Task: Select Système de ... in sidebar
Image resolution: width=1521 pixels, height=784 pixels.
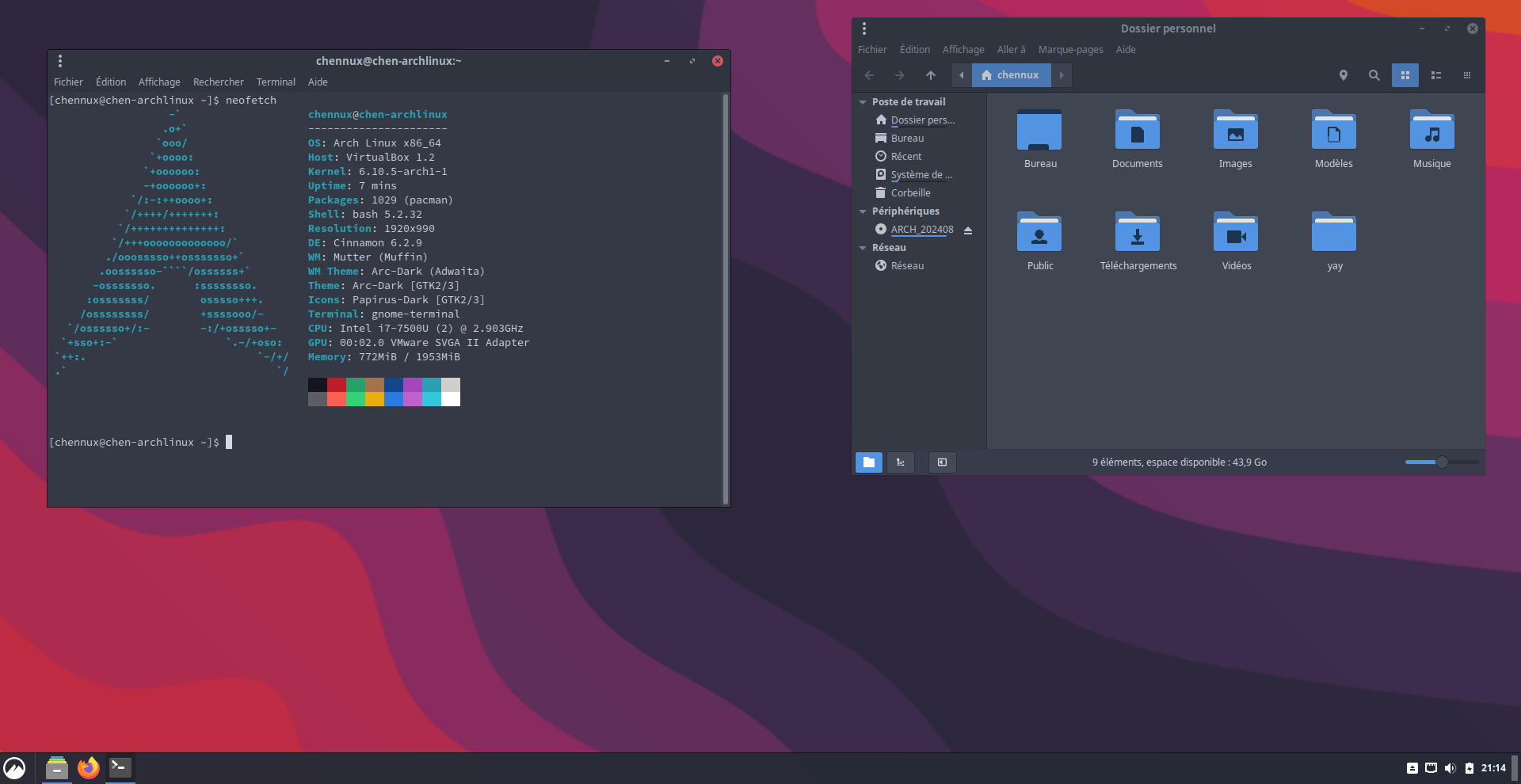Action: coord(921,175)
